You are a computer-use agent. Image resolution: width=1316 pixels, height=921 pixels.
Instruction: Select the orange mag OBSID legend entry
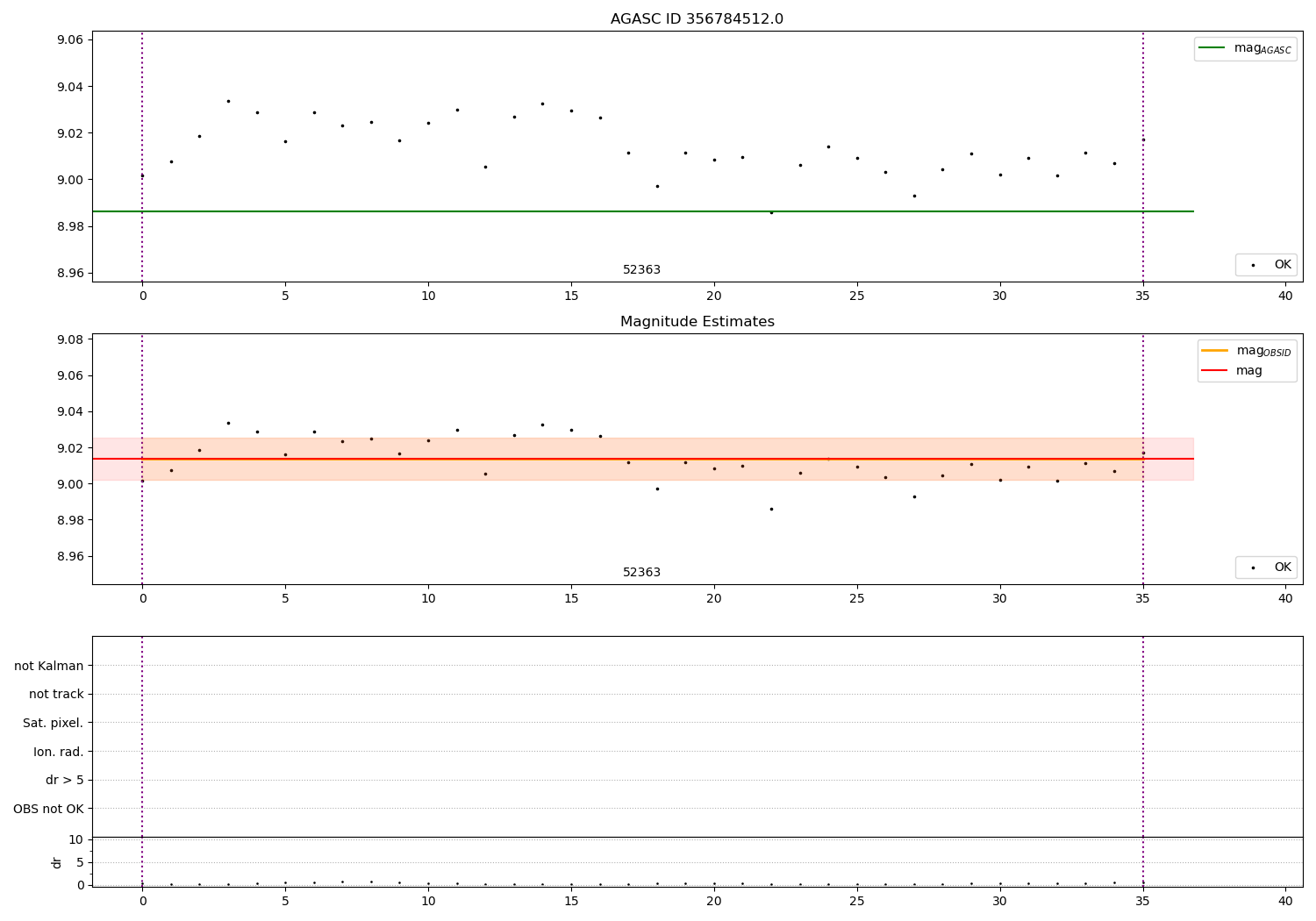(1246, 351)
